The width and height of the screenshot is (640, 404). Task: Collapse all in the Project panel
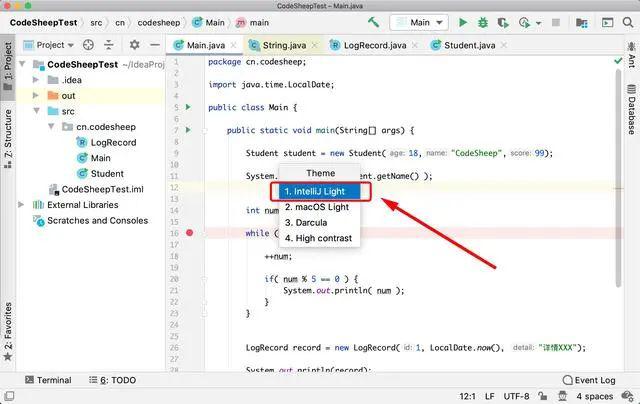point(109,45)
